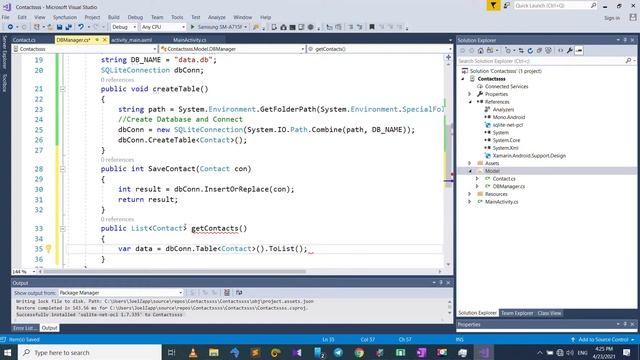
Task: Switch to the MainActivity.cs tab
Action: click(189, 40)
